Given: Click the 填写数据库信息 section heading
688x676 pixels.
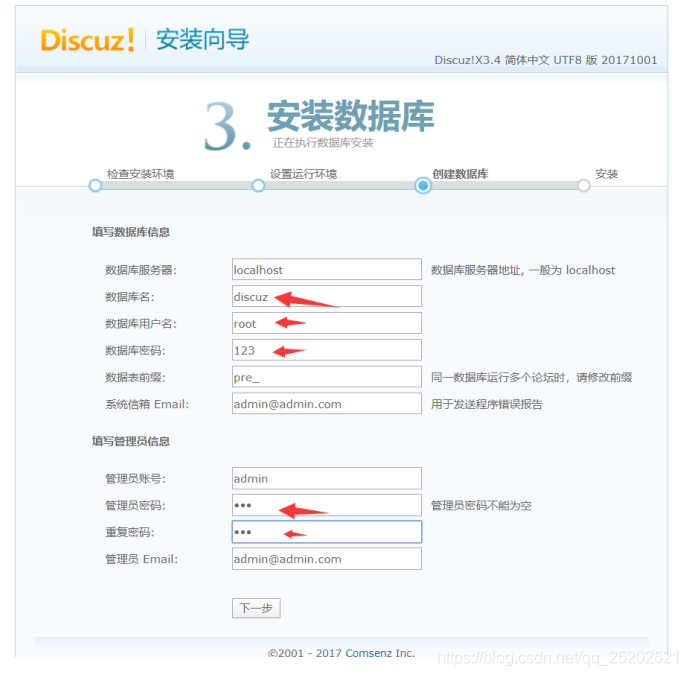Looking at the screenshot, I should click(x=131, y=232).
